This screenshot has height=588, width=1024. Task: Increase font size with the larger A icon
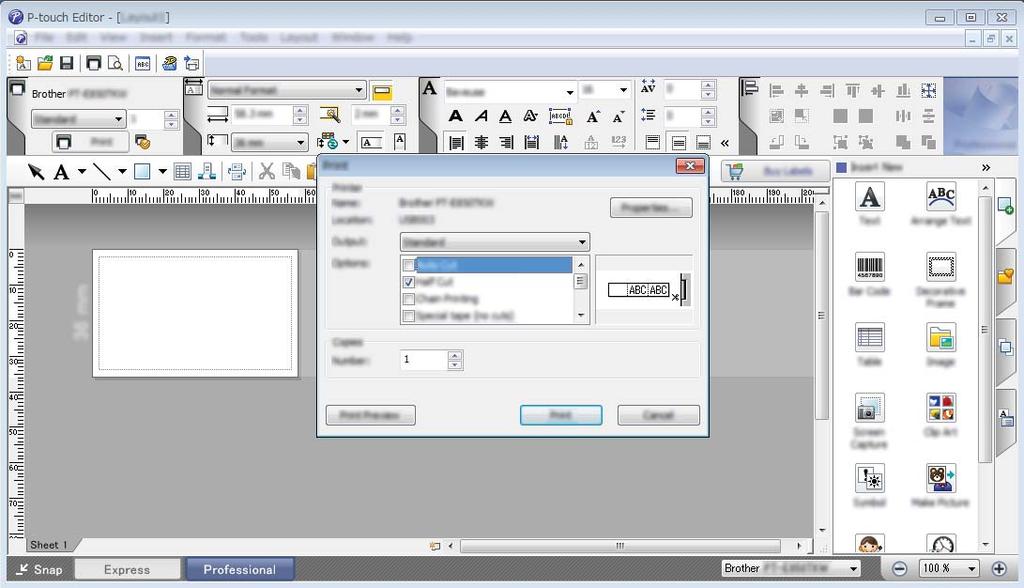pyautogui.click(x=593, y=116)
